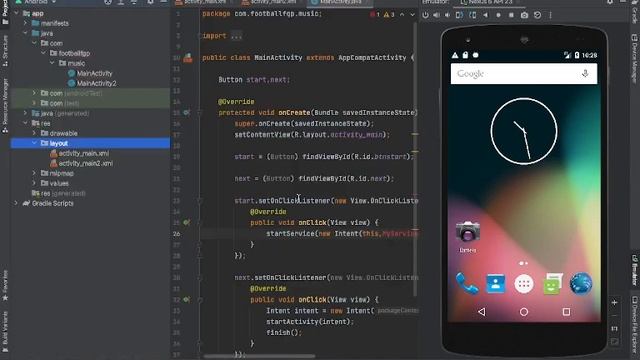The image size is (640, 360).
Task: Rotate the emulator left
Action: [x=460, y=15]
